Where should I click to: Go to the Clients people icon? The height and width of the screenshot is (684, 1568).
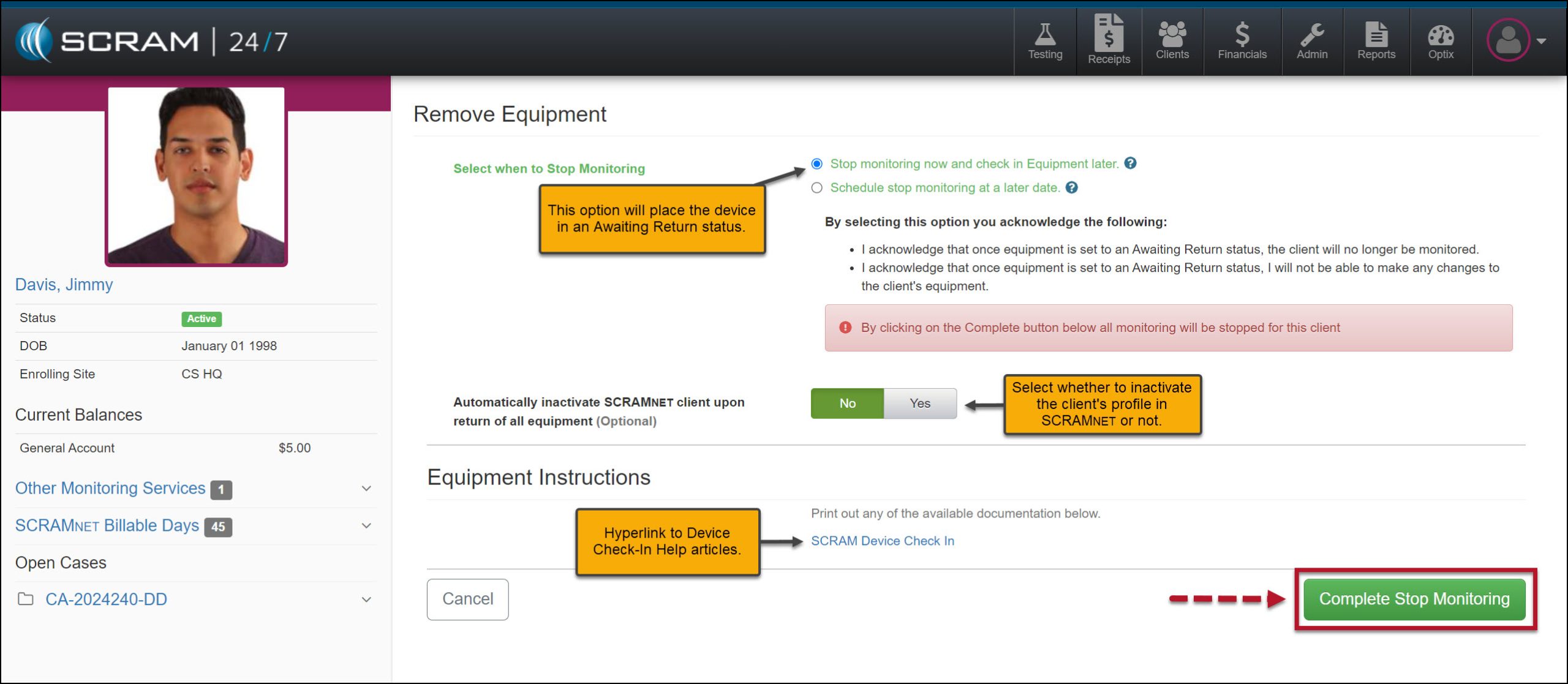coord(1172,42)
